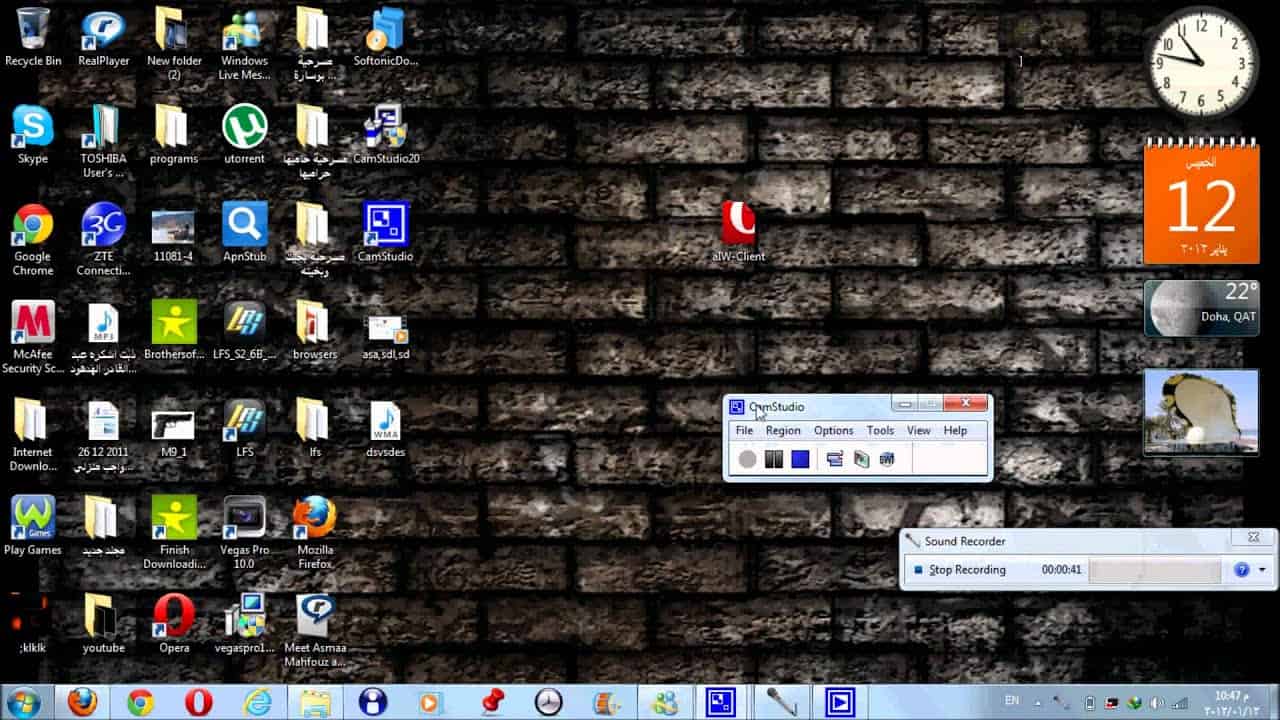The image size is (1280, 720).
Task: Select the alW-Client desktop icon
Action: tap(738, 232)
